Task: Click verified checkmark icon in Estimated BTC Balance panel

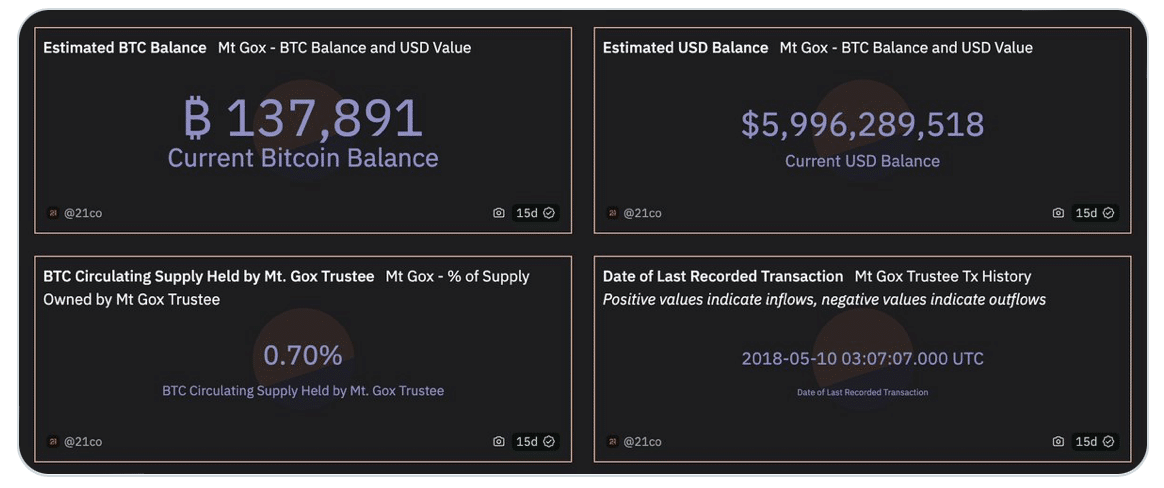Action: (x=549, y=213)
